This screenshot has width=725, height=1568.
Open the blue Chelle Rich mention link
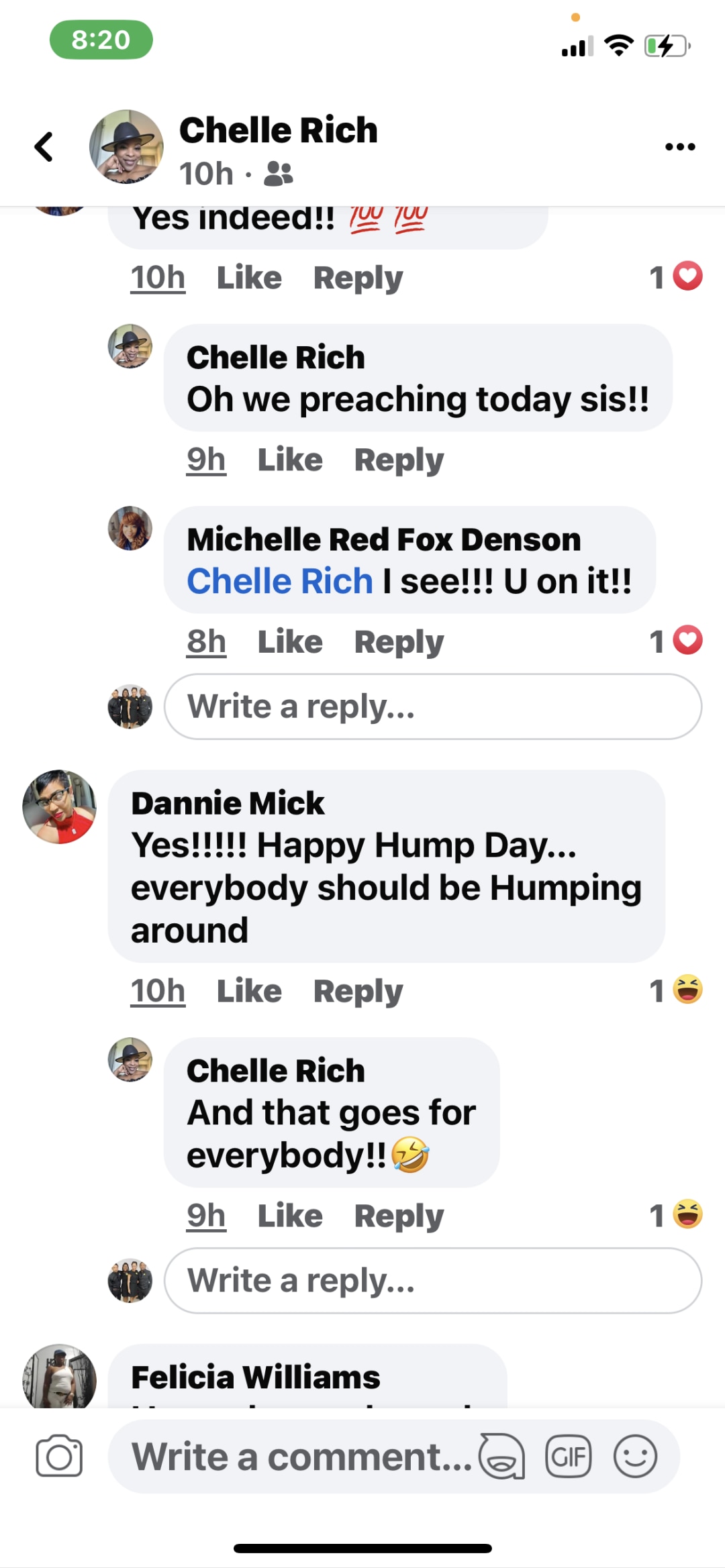point(279,581)
